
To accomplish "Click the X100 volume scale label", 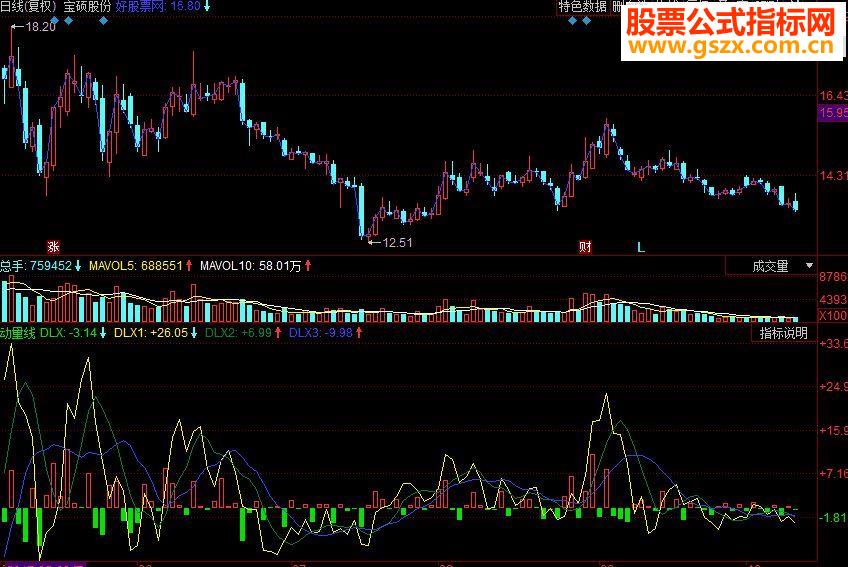I will 833,315.
